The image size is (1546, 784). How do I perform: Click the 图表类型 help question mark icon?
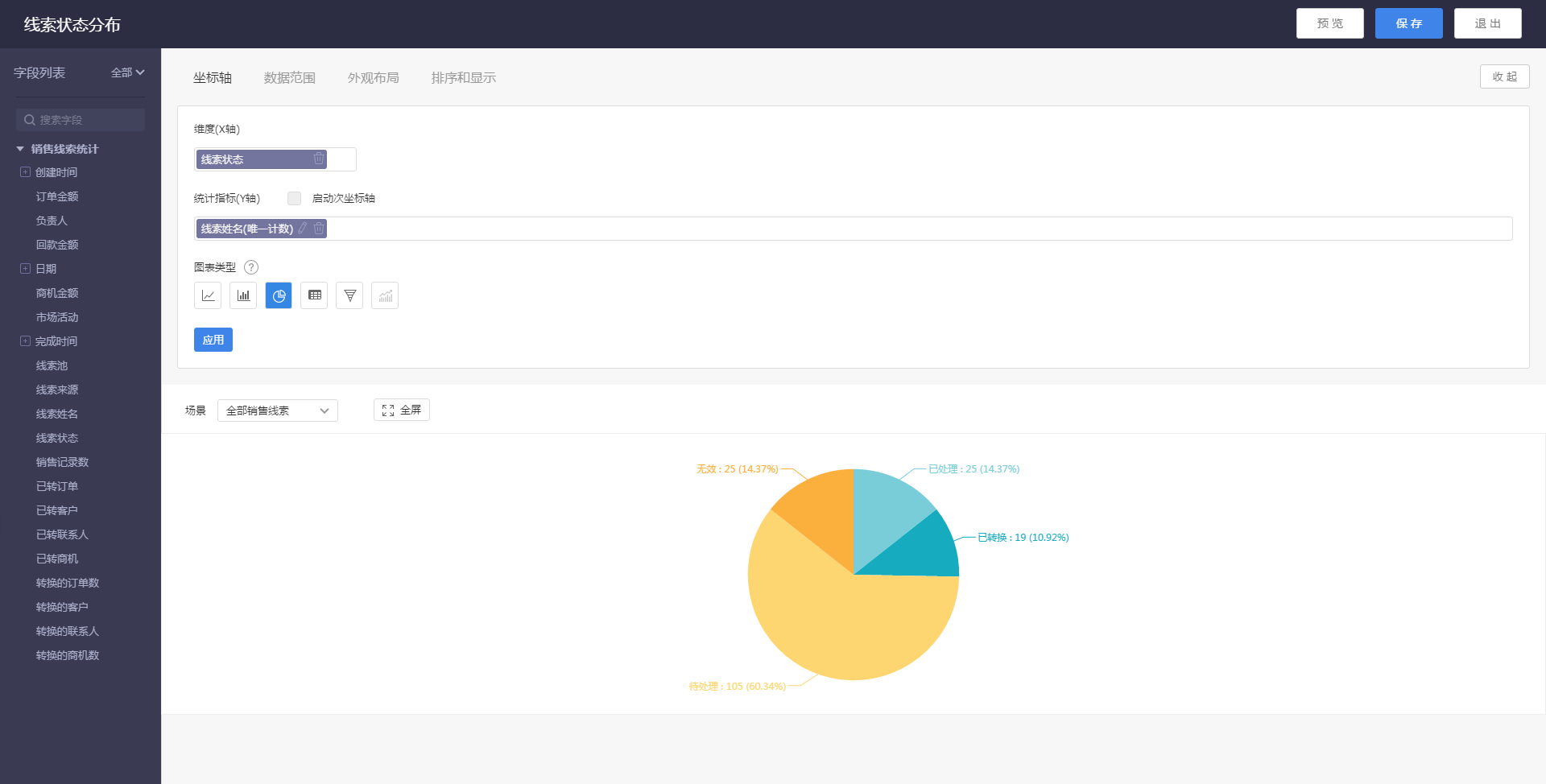251,267
